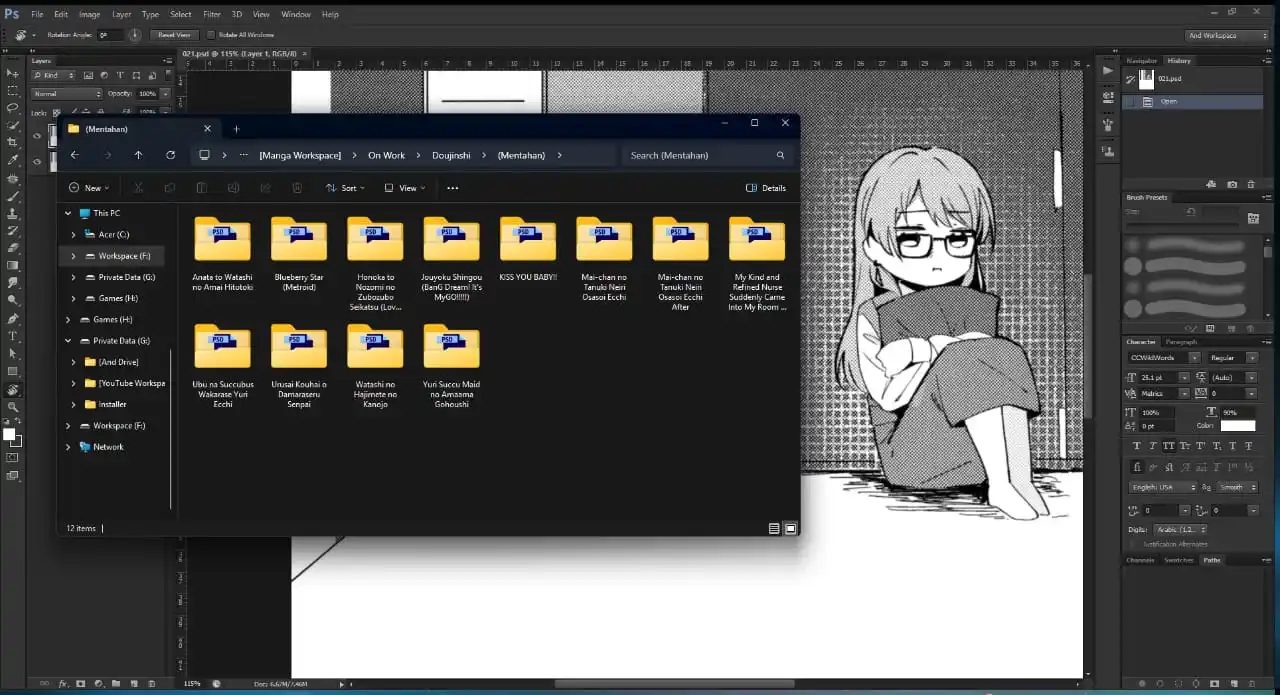
Task: Click the rotation angle dial
Action: coord(135,35)
